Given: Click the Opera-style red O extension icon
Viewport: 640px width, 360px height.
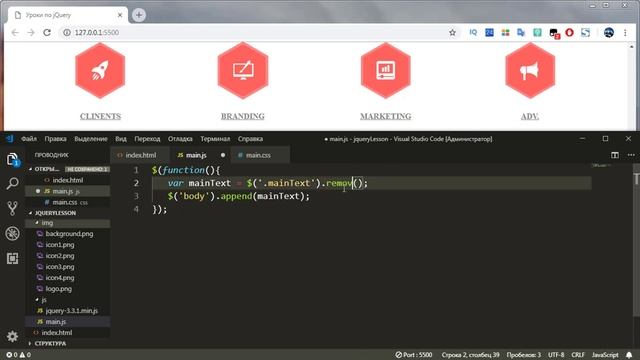Looking at the screenshot, I should (x=569, y=33).
